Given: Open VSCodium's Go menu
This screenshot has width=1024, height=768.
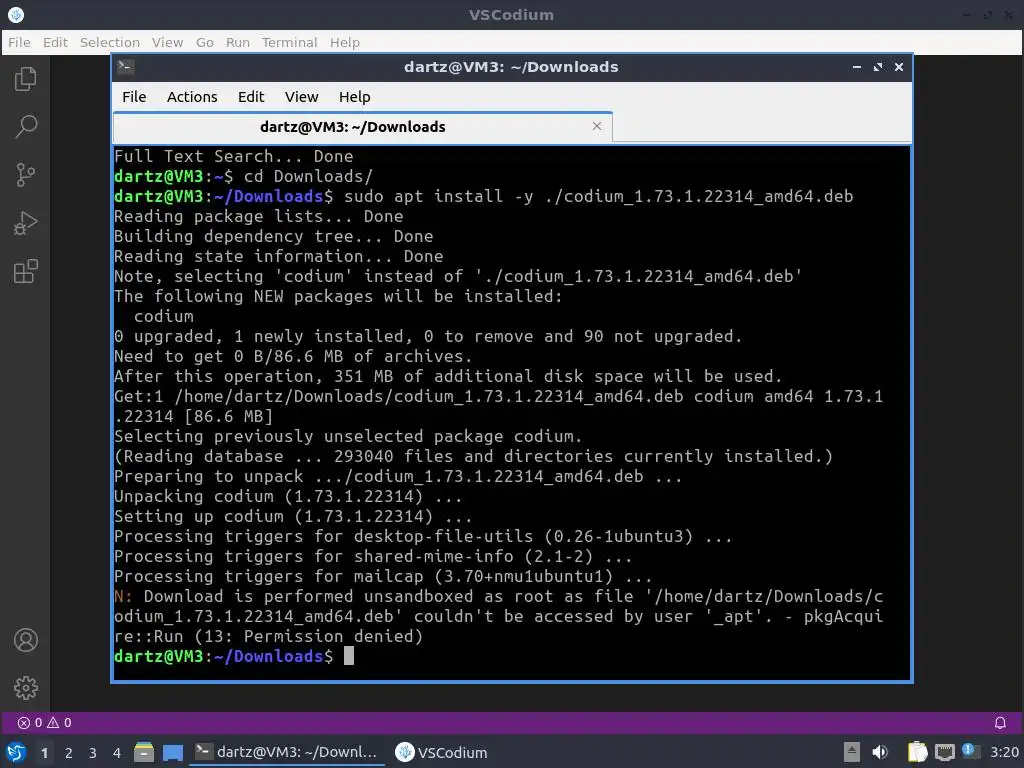Looking at the screenshot, I should pos(204,42).
